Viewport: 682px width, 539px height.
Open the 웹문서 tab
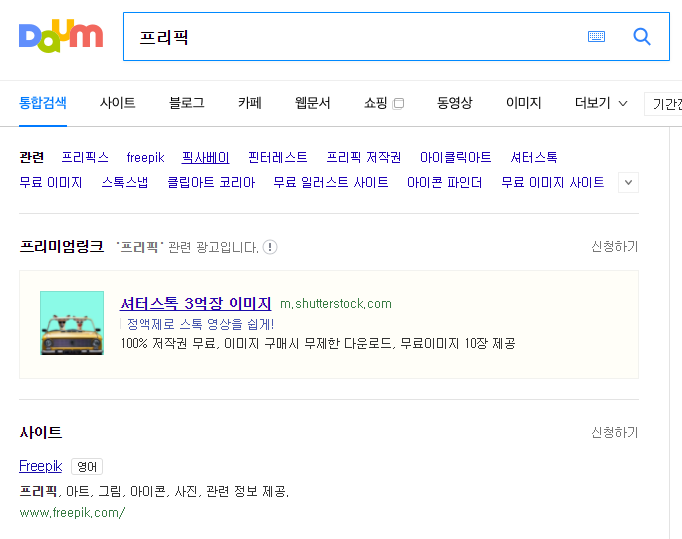312,103
